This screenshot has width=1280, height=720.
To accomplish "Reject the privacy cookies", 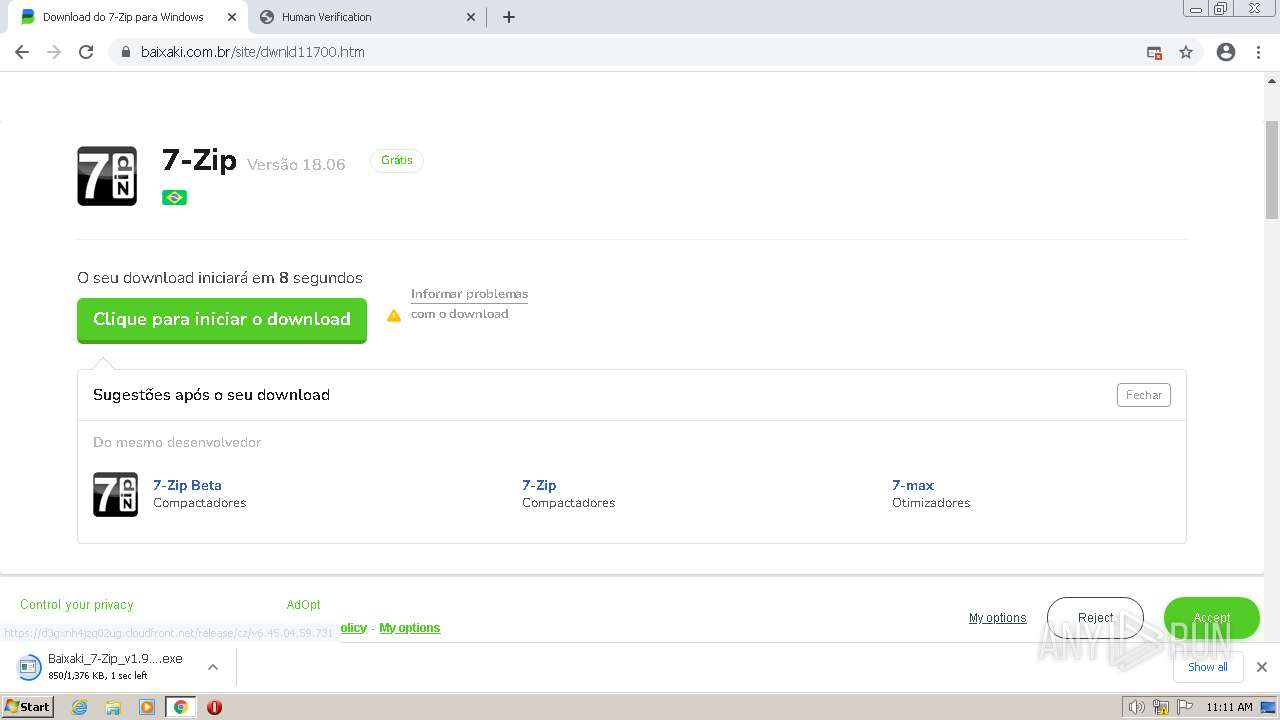I will click(1095, 618).
